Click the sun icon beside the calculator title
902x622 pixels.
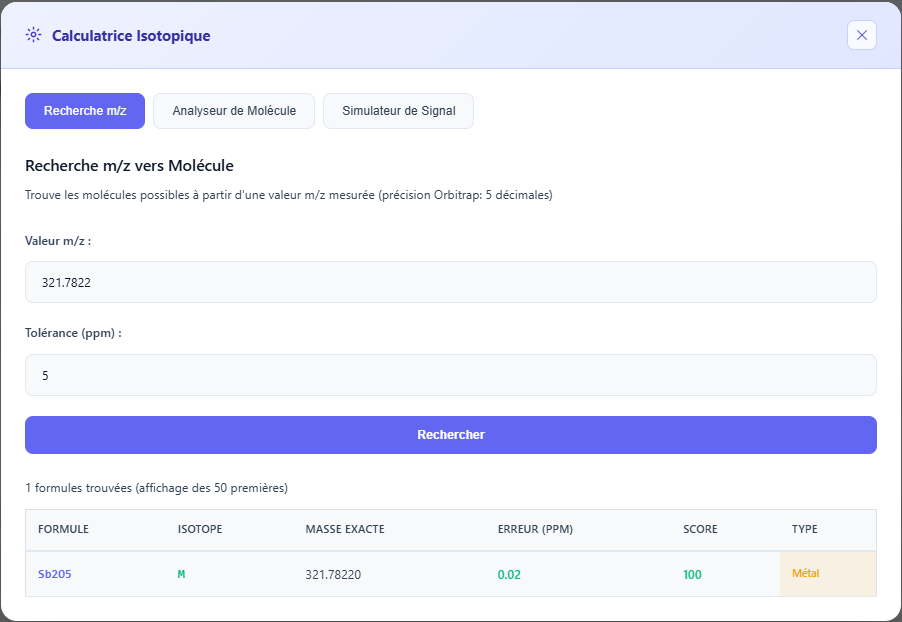pyautogui.click(x=32, y=34)
